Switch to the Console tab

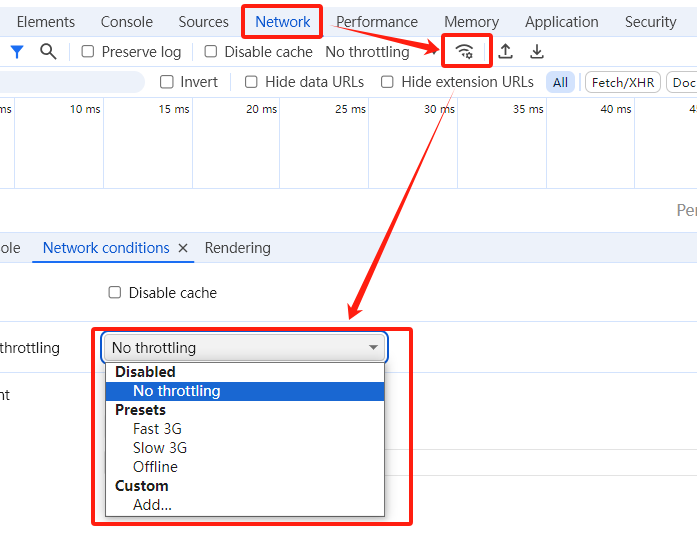(x=127, y=22)
